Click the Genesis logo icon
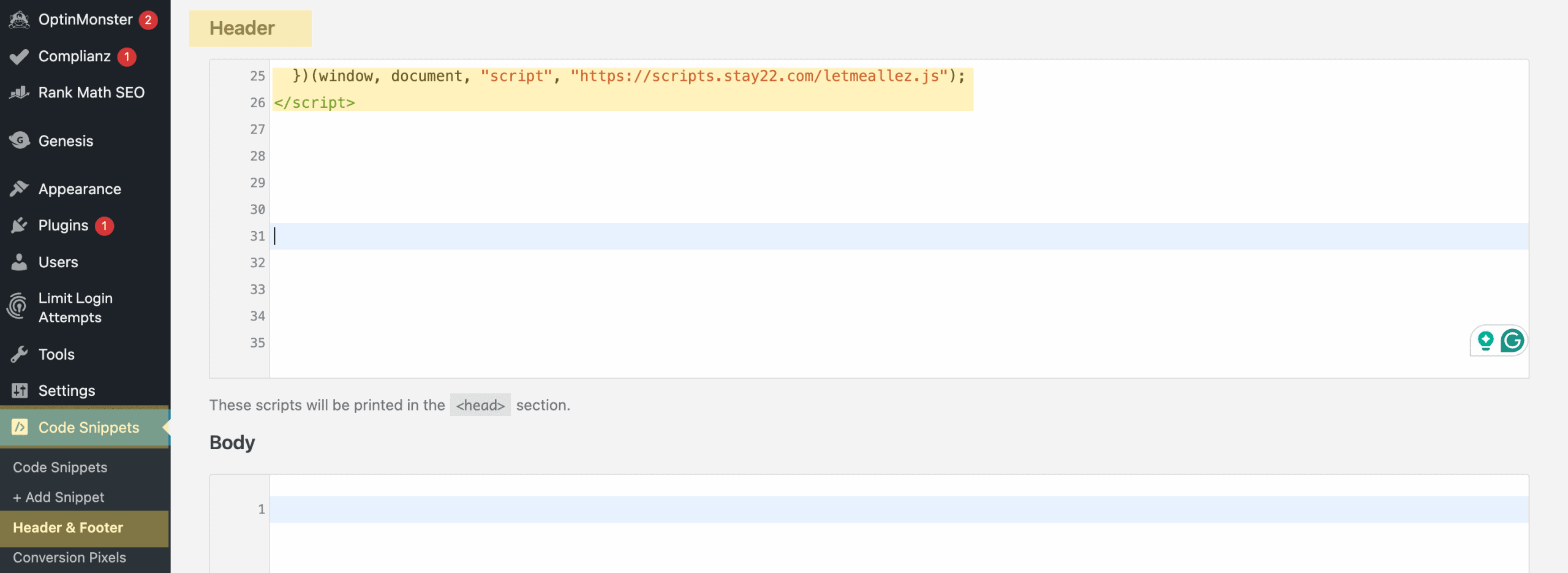 coord(19,140)
